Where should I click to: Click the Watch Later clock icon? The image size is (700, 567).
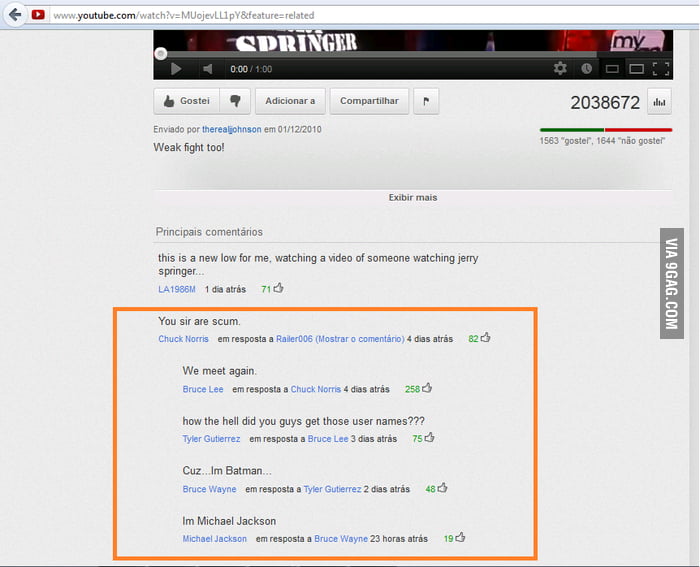(x=586, y=68)
